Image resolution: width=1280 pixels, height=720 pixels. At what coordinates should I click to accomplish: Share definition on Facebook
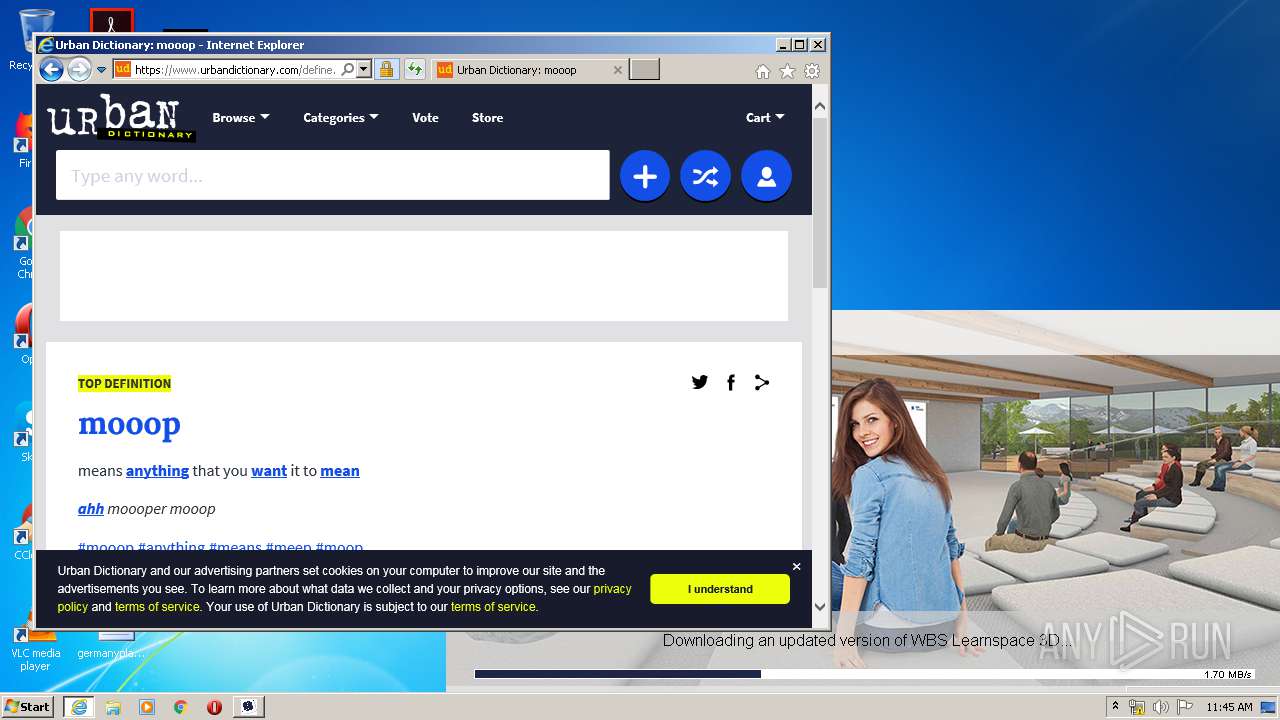click(731, 382)
